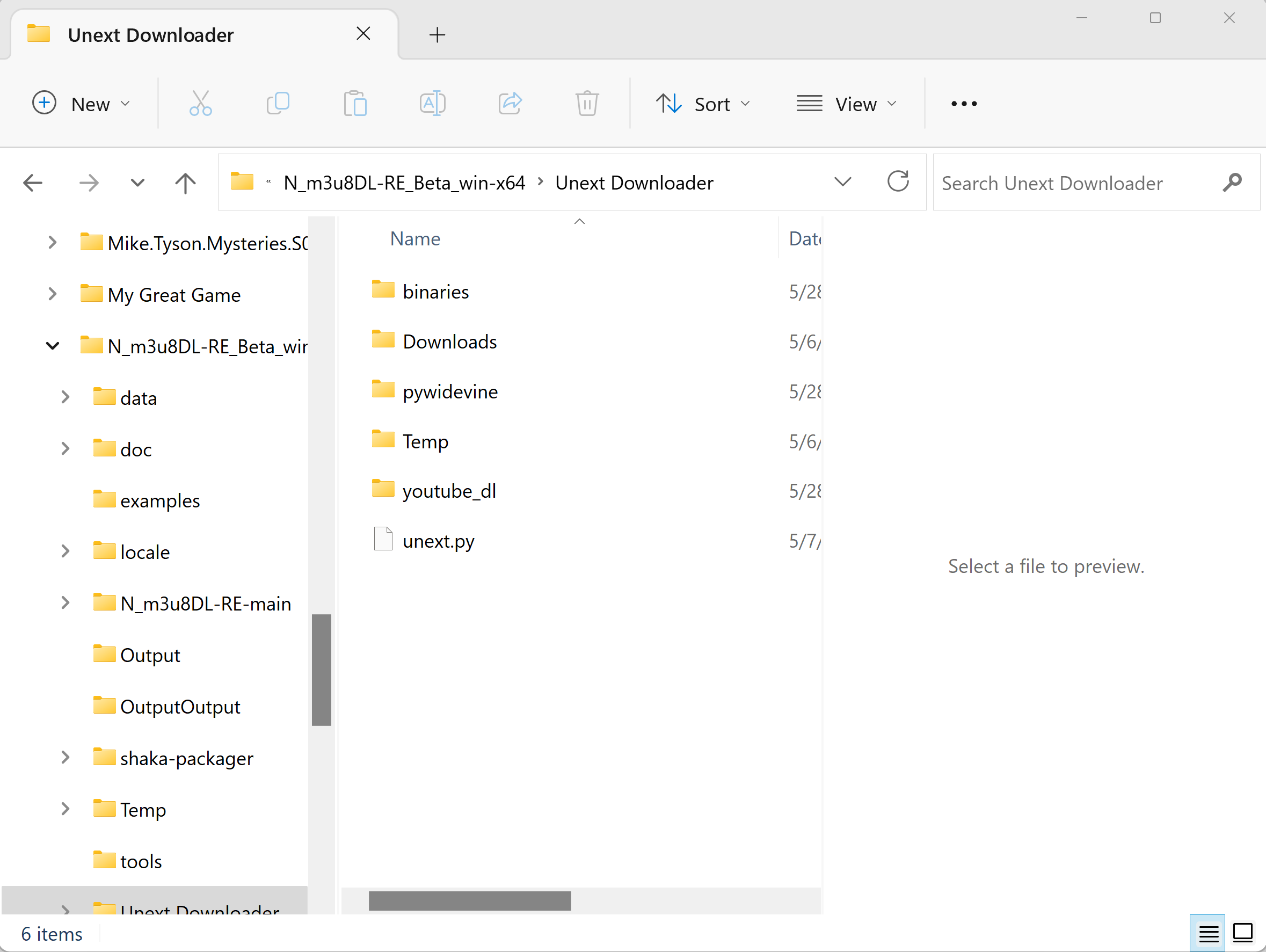Click the Search Unext Downloader field
The width and height of the screenshot is (1266, 952).
[x=1076, y=183]
